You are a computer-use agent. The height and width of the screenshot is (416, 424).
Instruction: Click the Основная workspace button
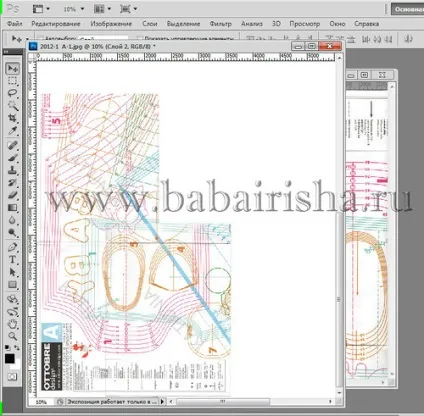pos(407,9)
